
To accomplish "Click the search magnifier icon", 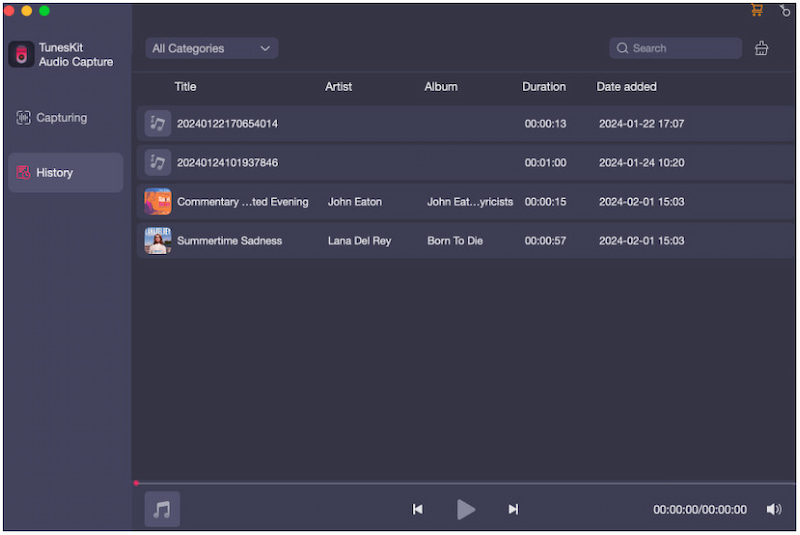I will pyautogui.click(x=622, y=48).
